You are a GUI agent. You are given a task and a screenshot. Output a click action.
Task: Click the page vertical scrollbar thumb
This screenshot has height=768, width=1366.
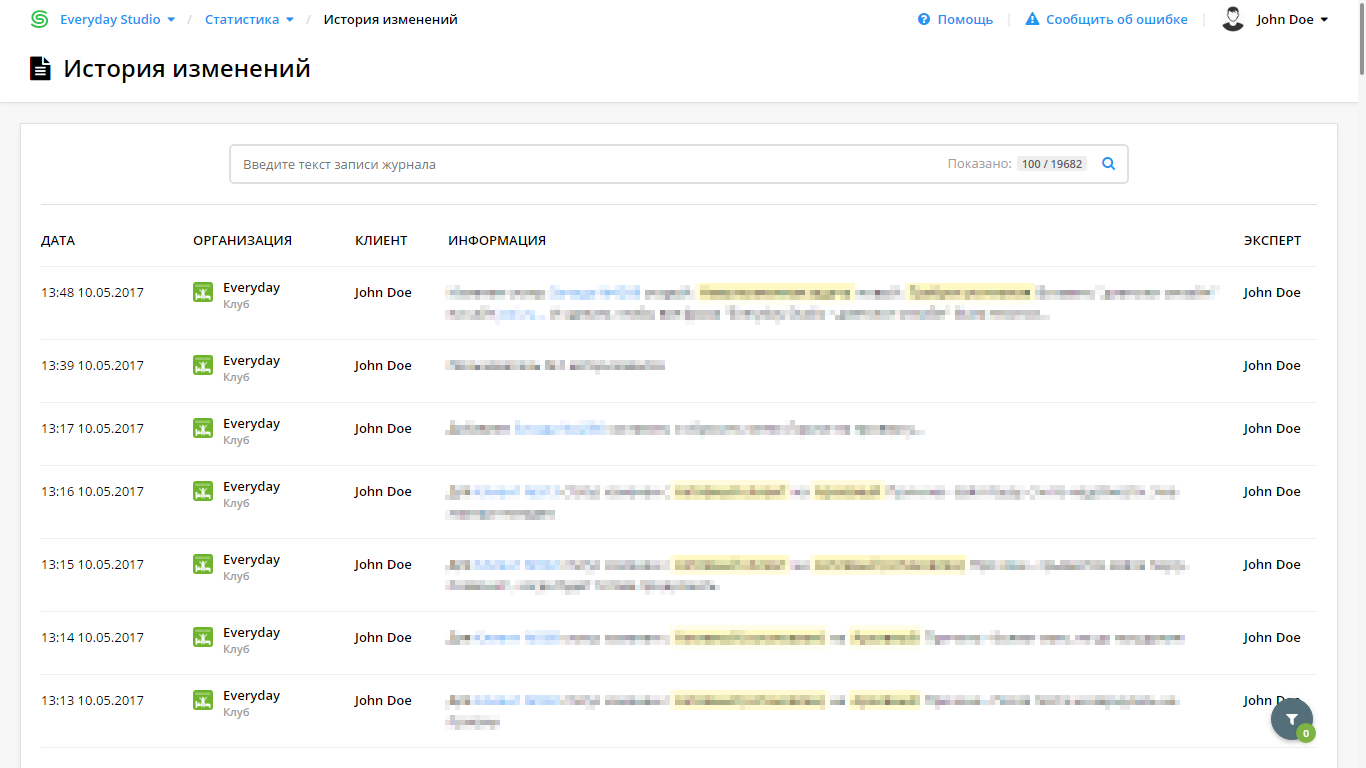click(1361, 37)
